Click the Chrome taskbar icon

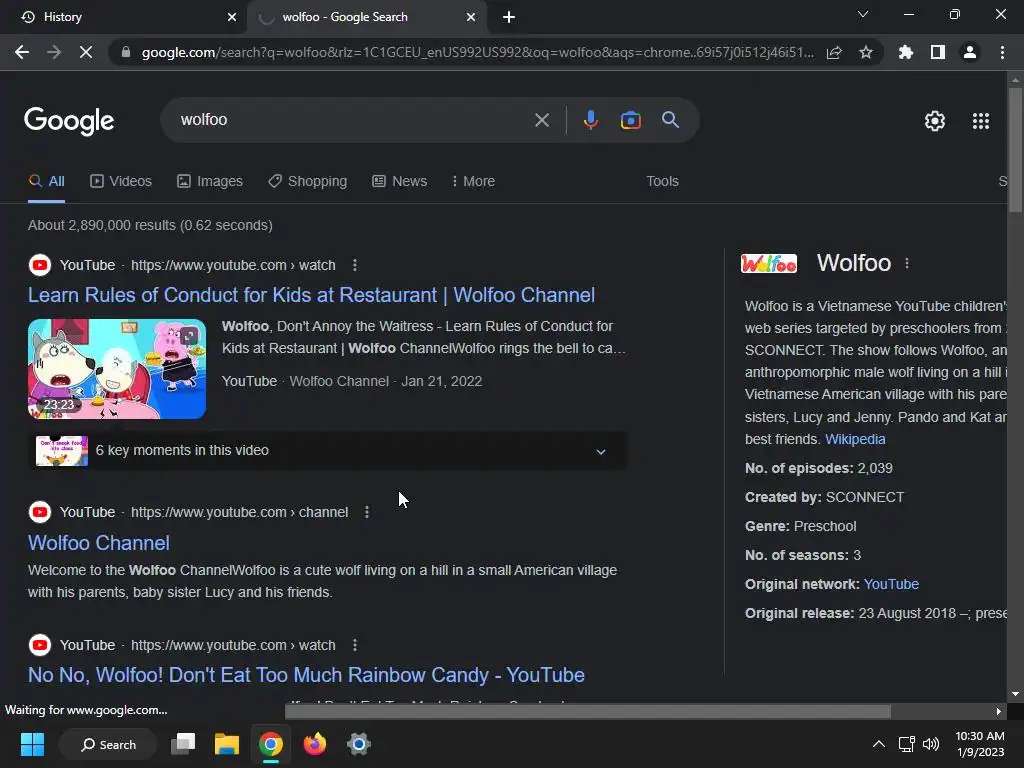pos(270,744)
